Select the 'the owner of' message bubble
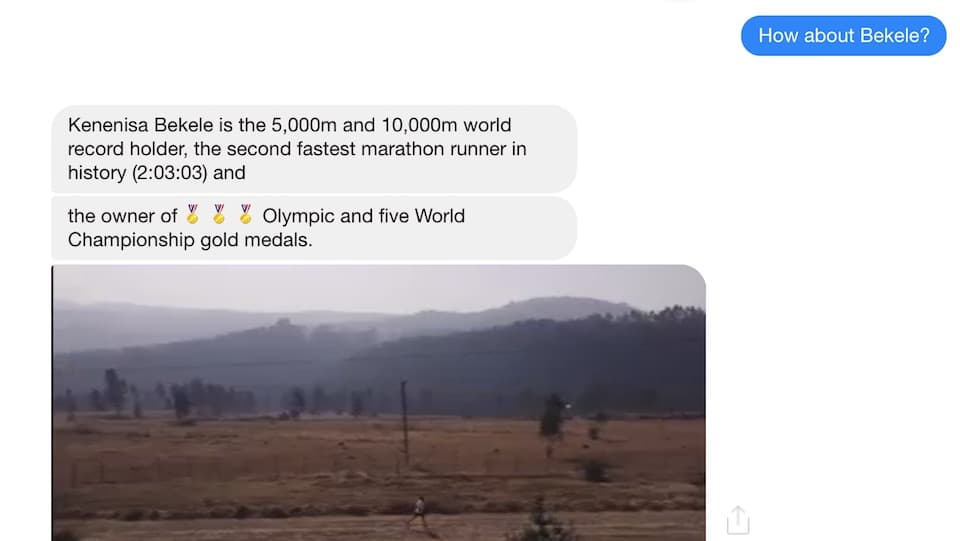 pyautogui.click(x=314, y=228)
